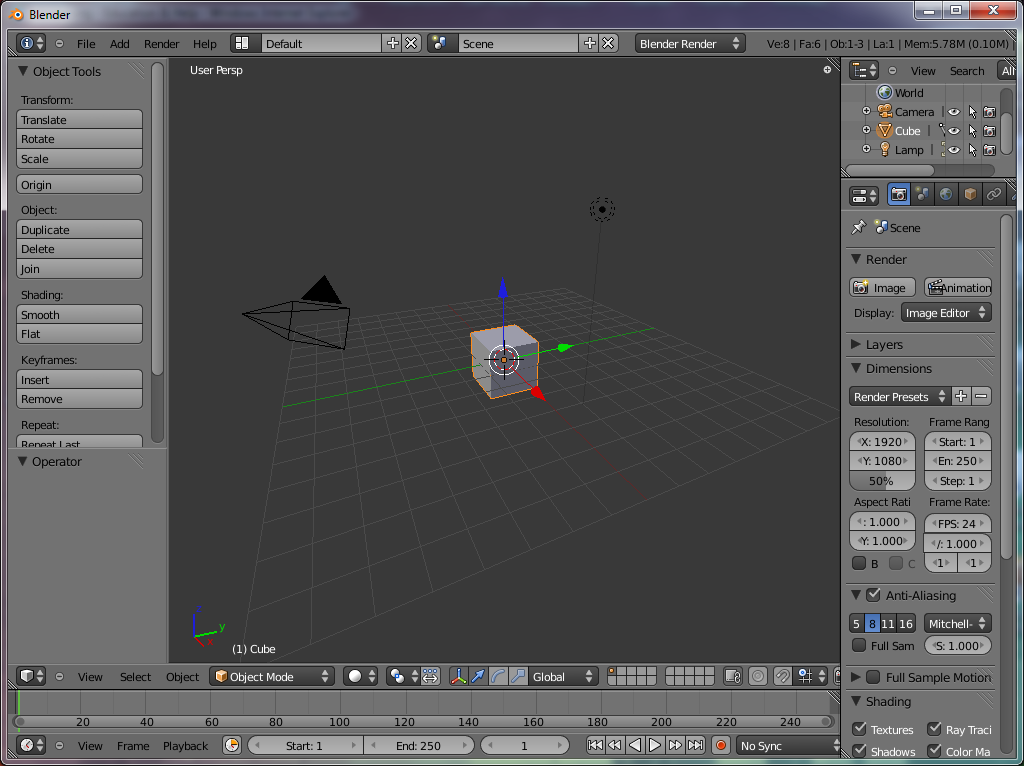Open the Global orientation dropdown

(x=563, y=676)
